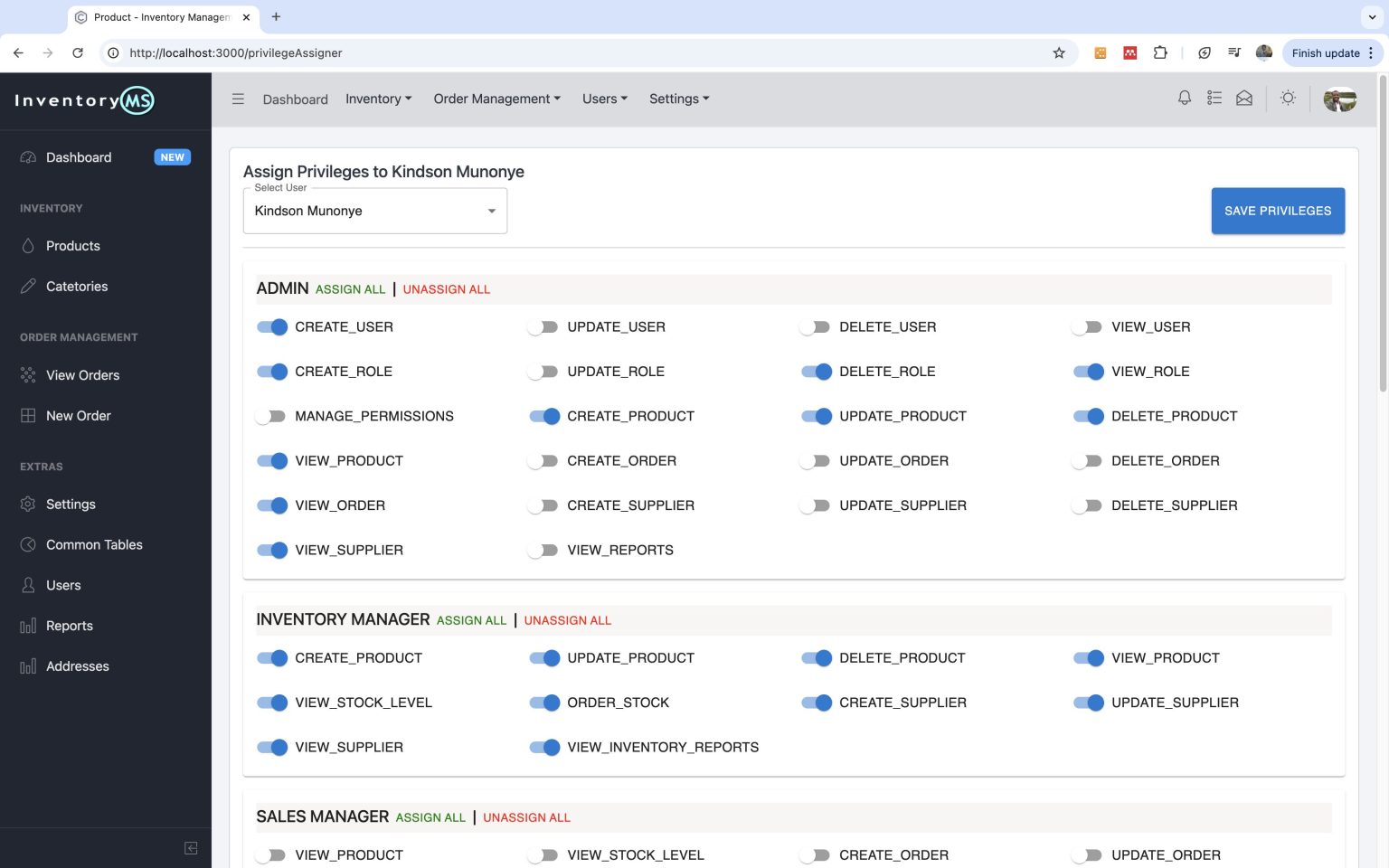
Task: Open the task list icon in top bar
Action: (1214, 98)
